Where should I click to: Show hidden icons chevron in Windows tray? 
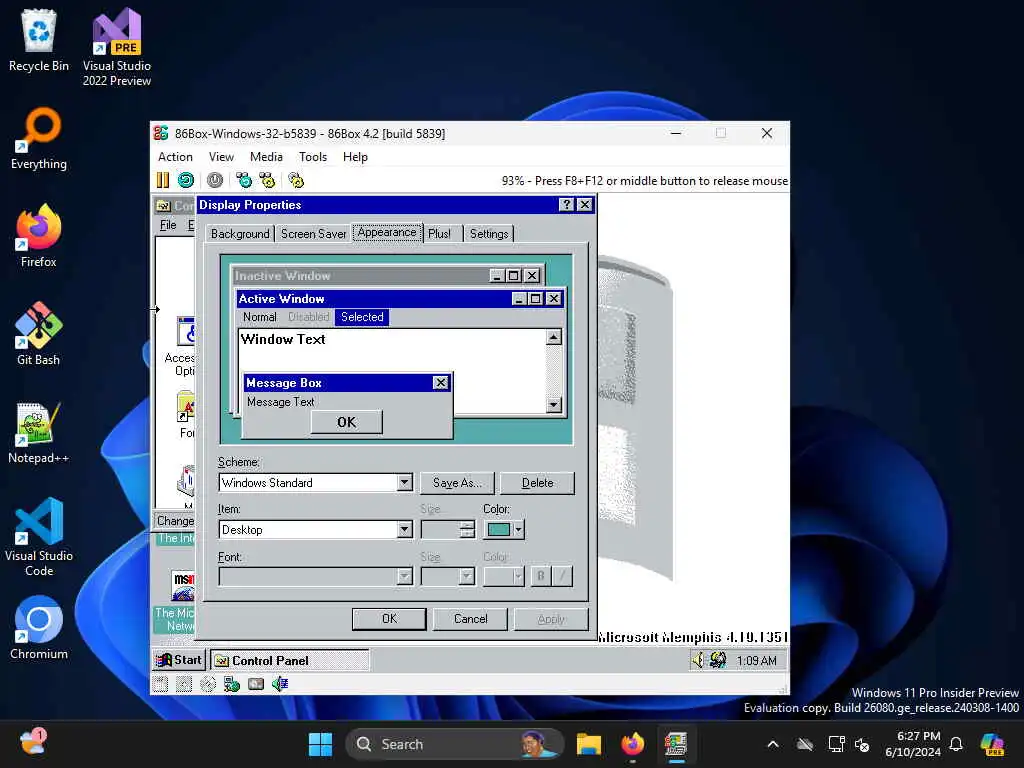(773, 744)
